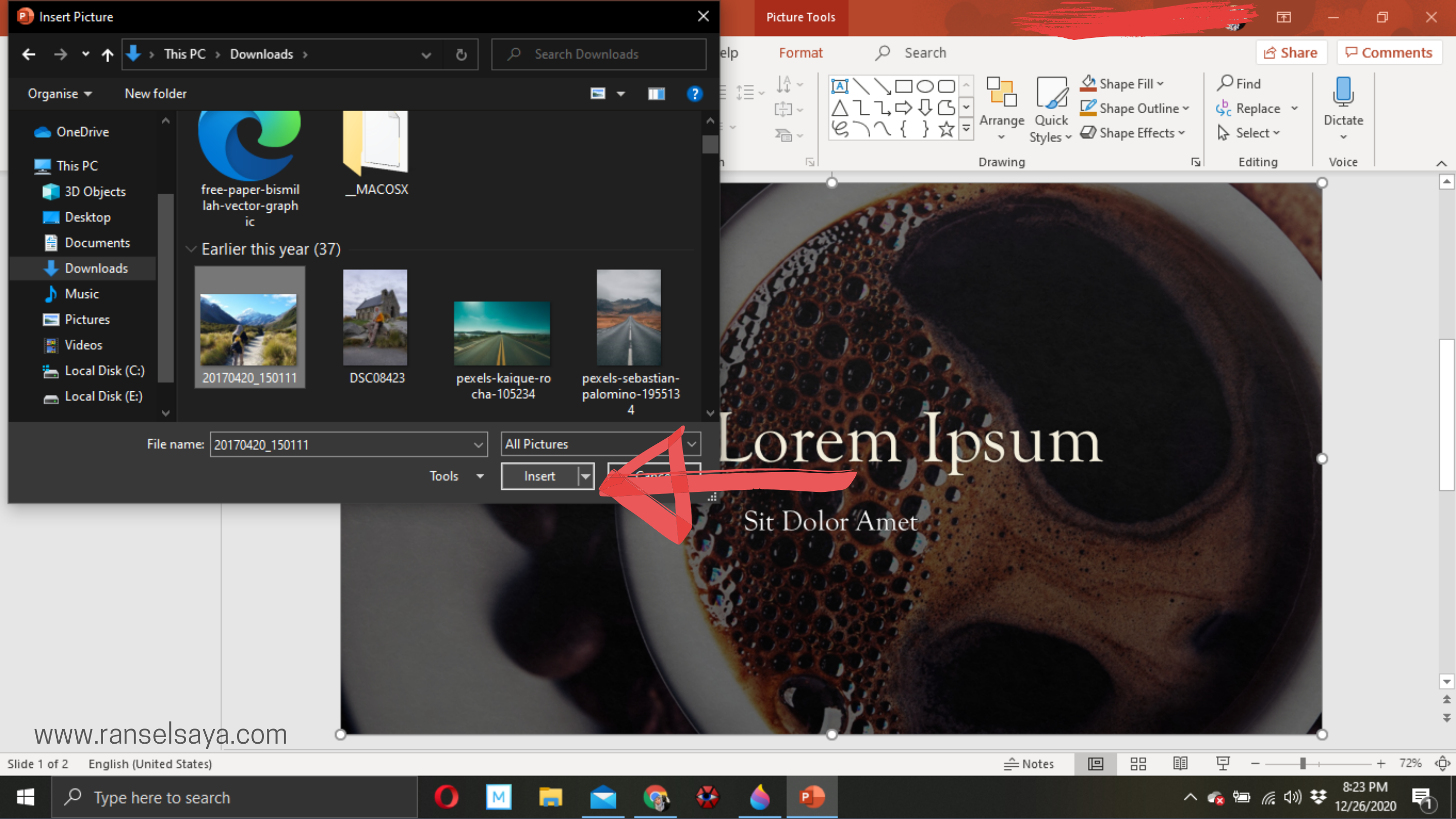Switch to Reading View
This screenshot has height=819, width=1456.
pos(1180,763)
